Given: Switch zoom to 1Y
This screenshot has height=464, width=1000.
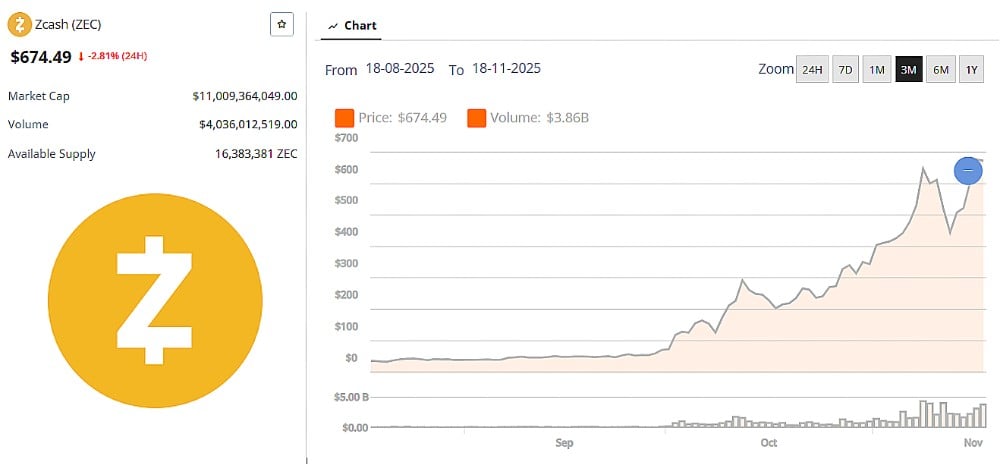Looking at the screenshot, I should [x=971, y=70].
